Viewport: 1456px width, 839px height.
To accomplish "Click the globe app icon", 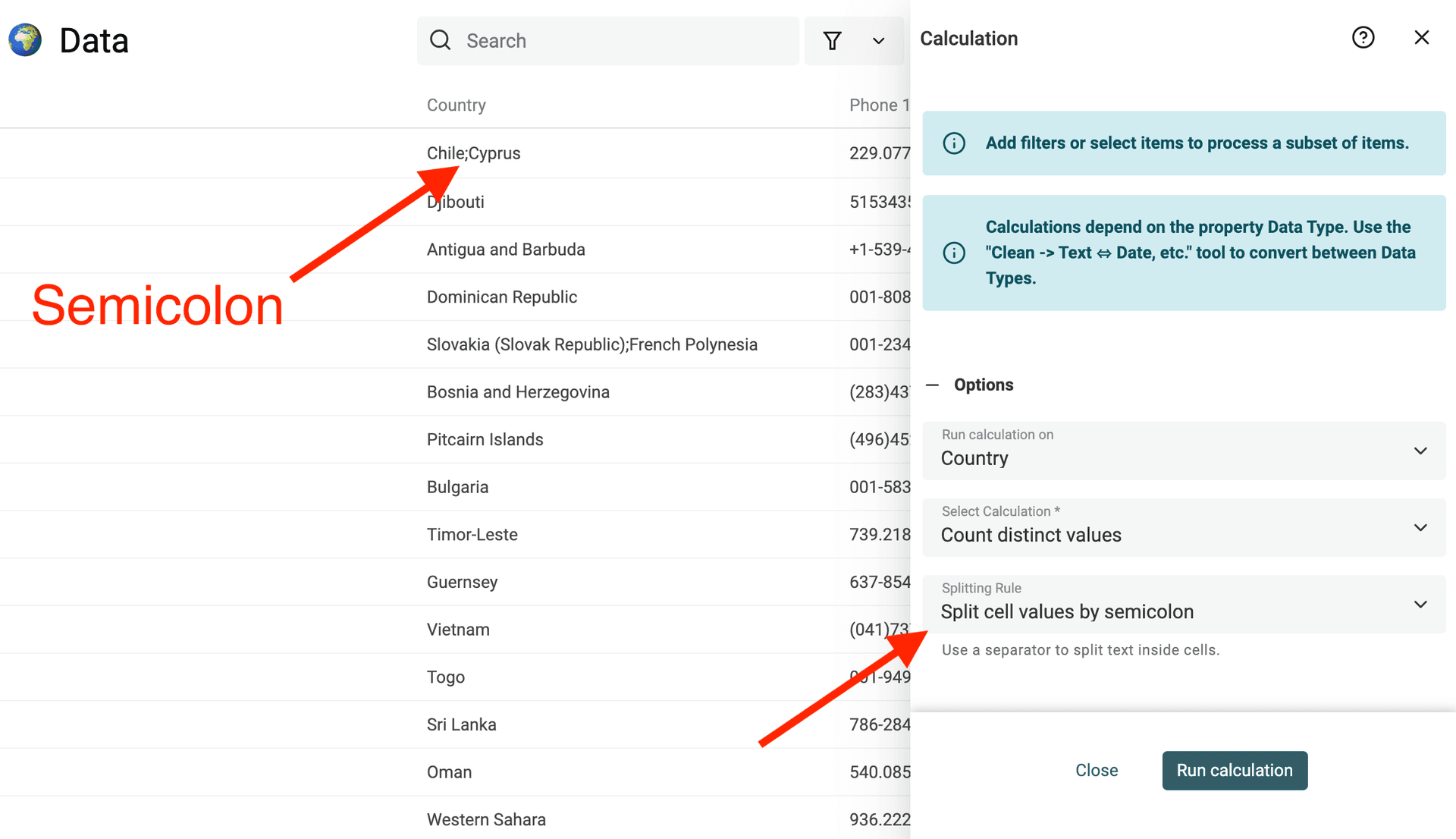I will point(24,39).
